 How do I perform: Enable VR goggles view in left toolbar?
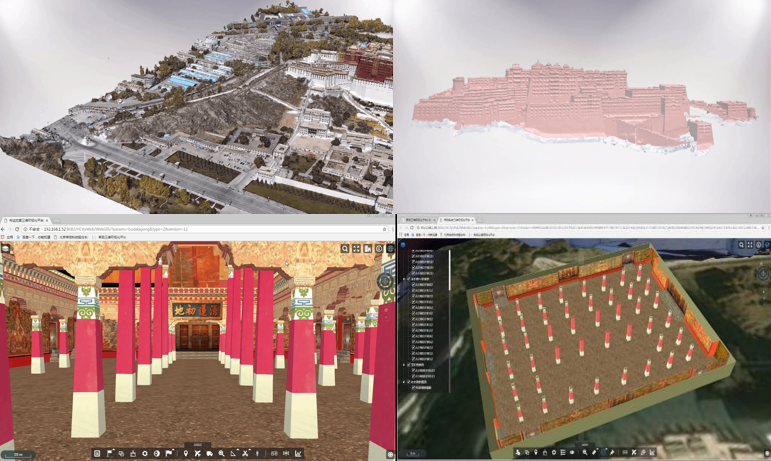point(274,453)
